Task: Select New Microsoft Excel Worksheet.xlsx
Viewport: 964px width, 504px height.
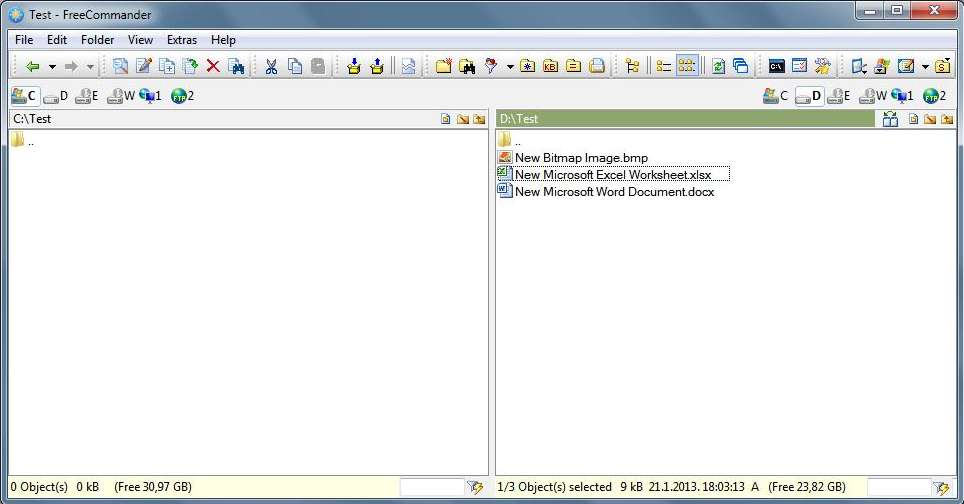Action: point(614,175)
